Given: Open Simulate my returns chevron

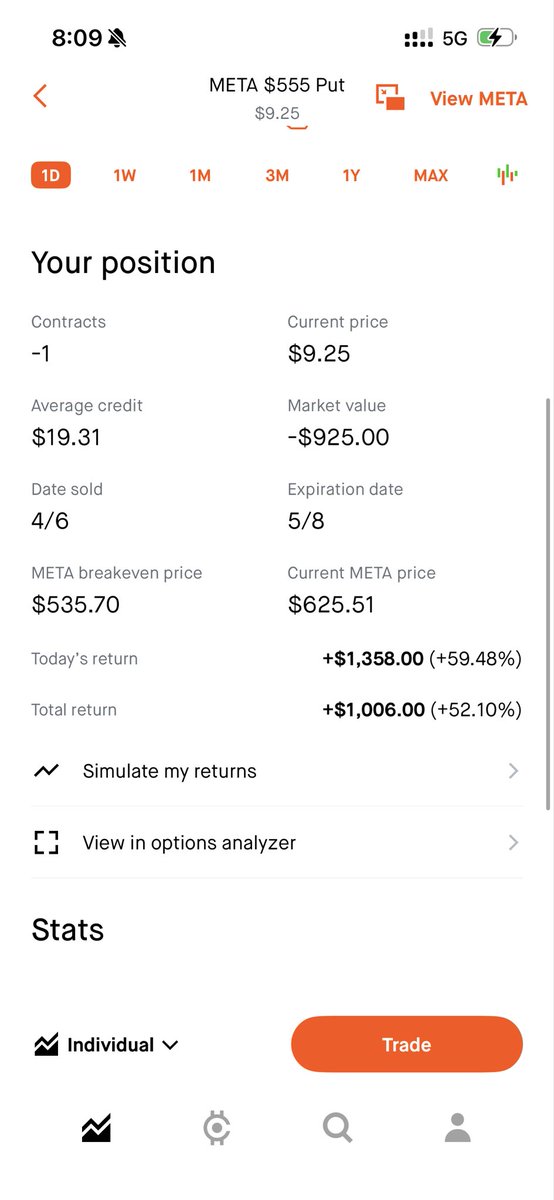Looking at the screenshot, I should coord(513,771).
